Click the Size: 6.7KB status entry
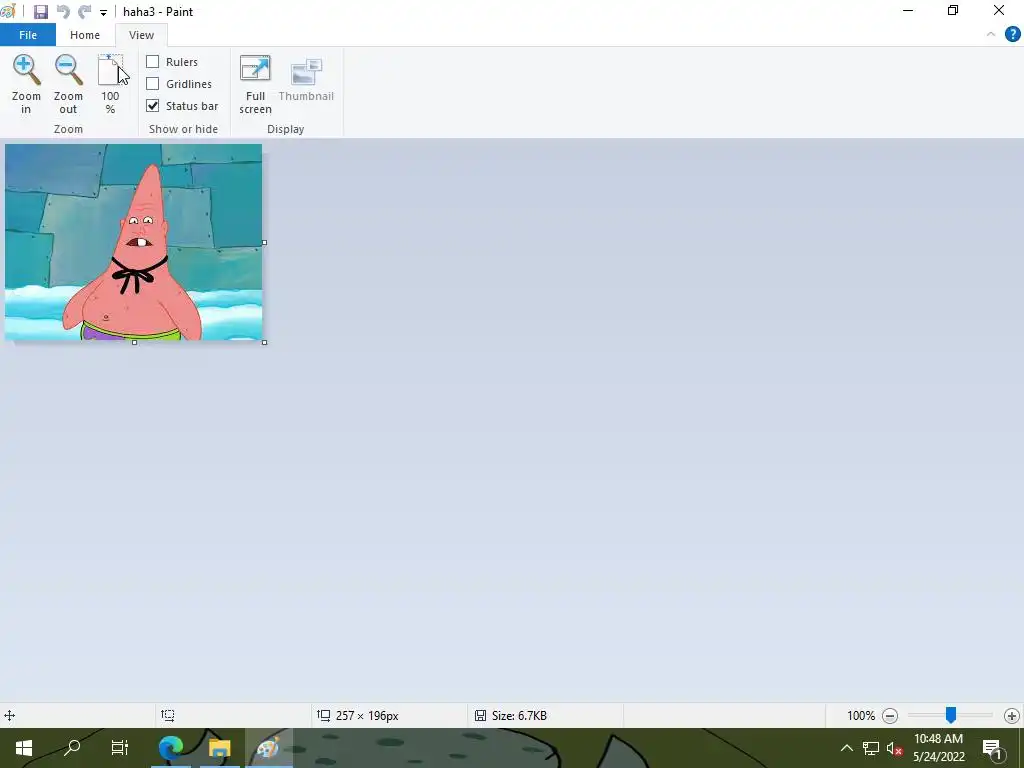Screen dimensions: 1024x768 (519, 716)
